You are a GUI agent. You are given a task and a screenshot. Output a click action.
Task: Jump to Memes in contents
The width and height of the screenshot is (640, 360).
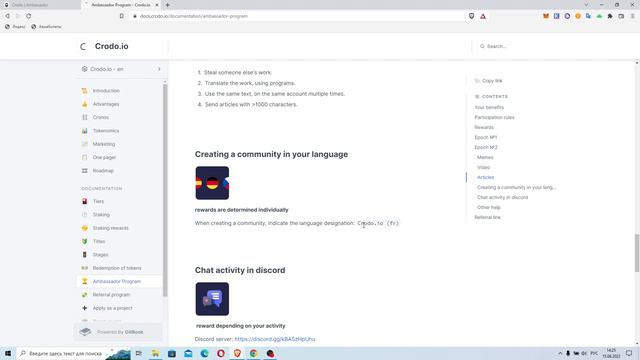[x=485, y=158]
